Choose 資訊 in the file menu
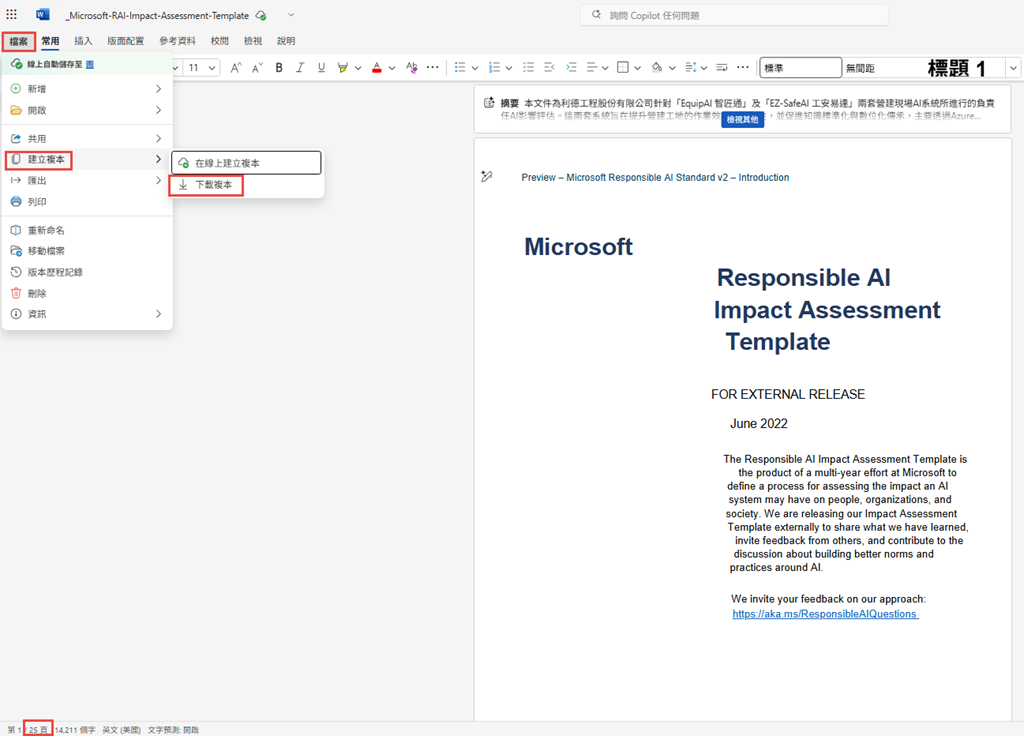 [87, 314]
